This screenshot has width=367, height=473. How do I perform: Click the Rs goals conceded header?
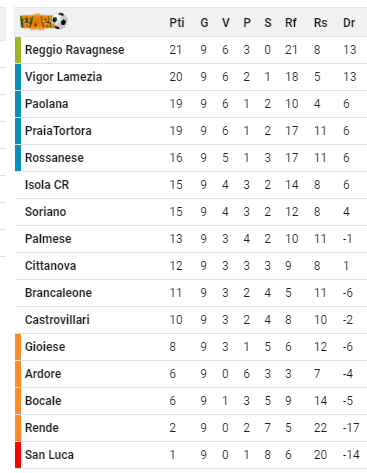[320, 23]
